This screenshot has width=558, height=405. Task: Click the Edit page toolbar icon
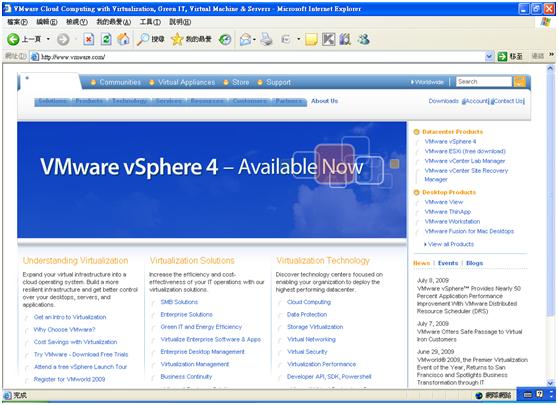[286, 39]
